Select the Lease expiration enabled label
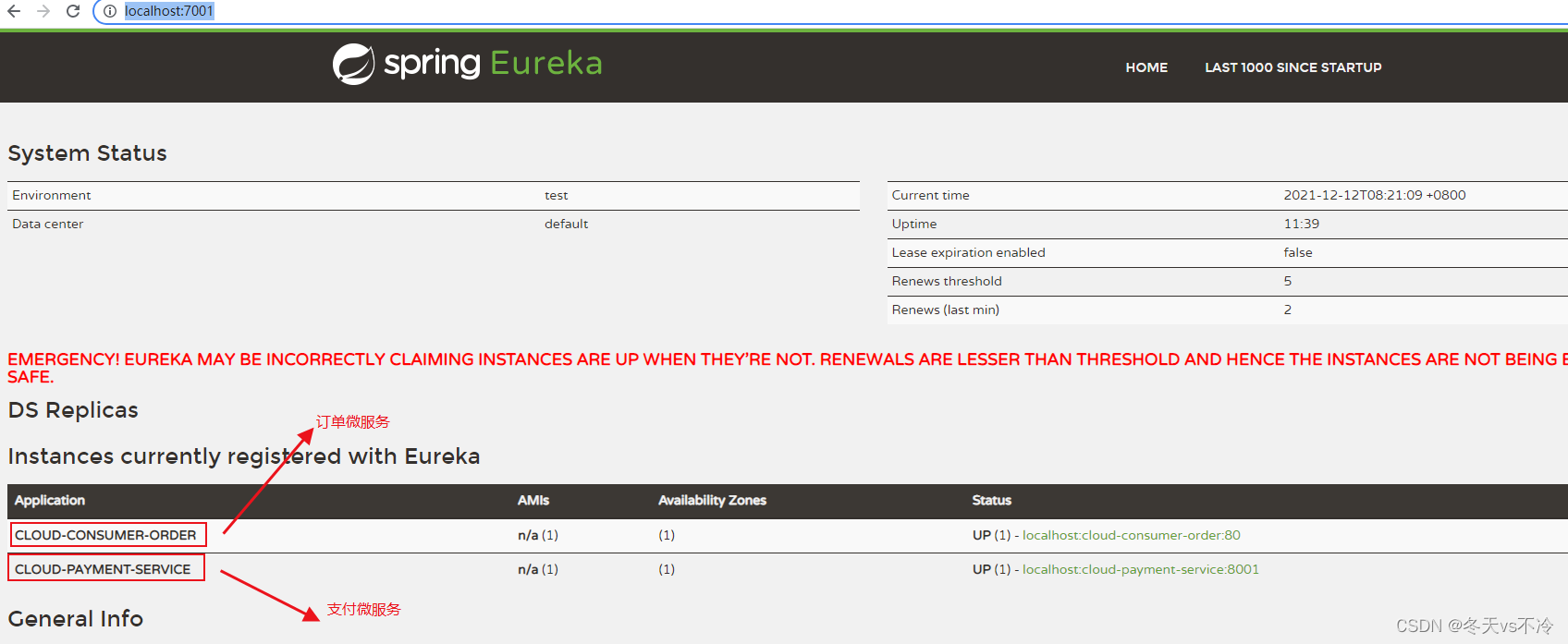1568x644 pixels. tap(968, 252)
